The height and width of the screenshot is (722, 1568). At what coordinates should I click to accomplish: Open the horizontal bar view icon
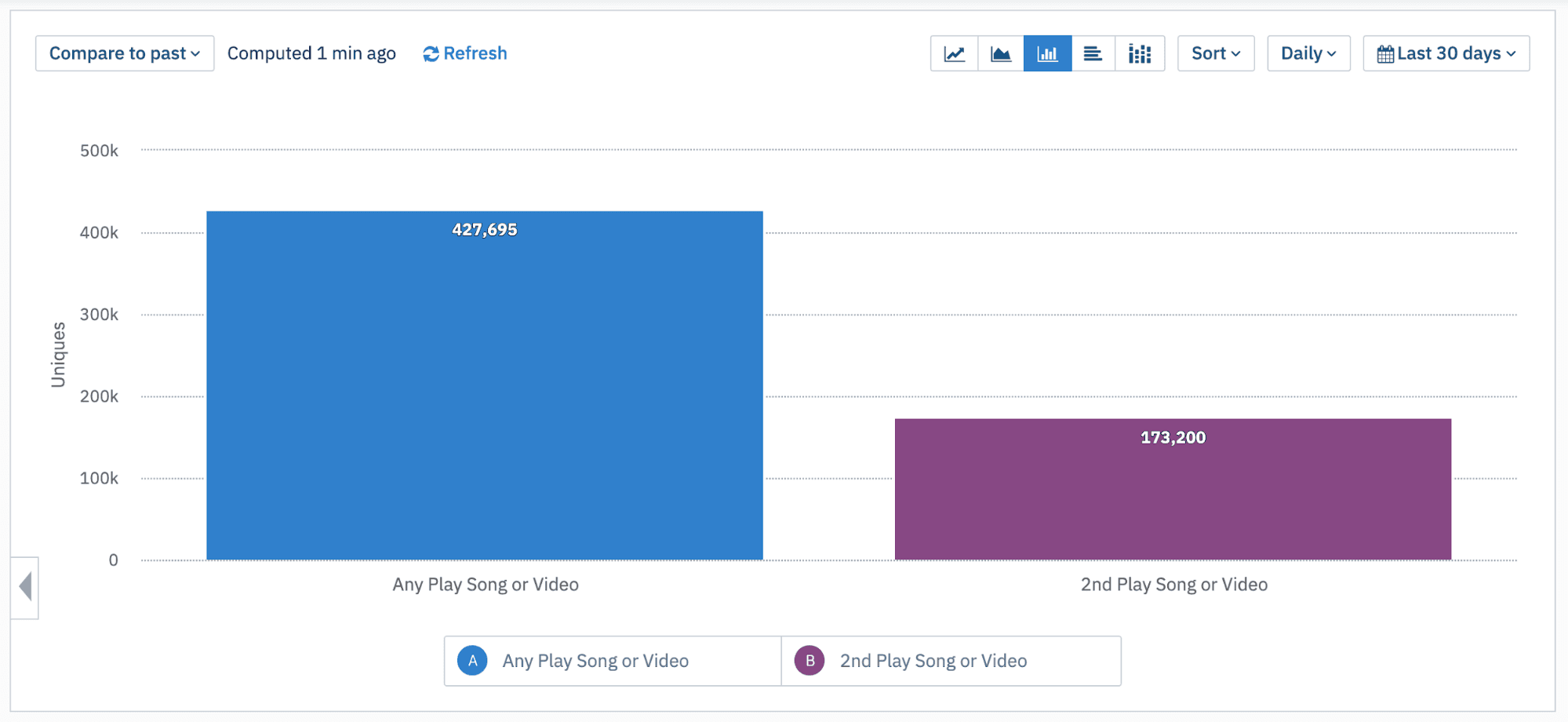1093,53
